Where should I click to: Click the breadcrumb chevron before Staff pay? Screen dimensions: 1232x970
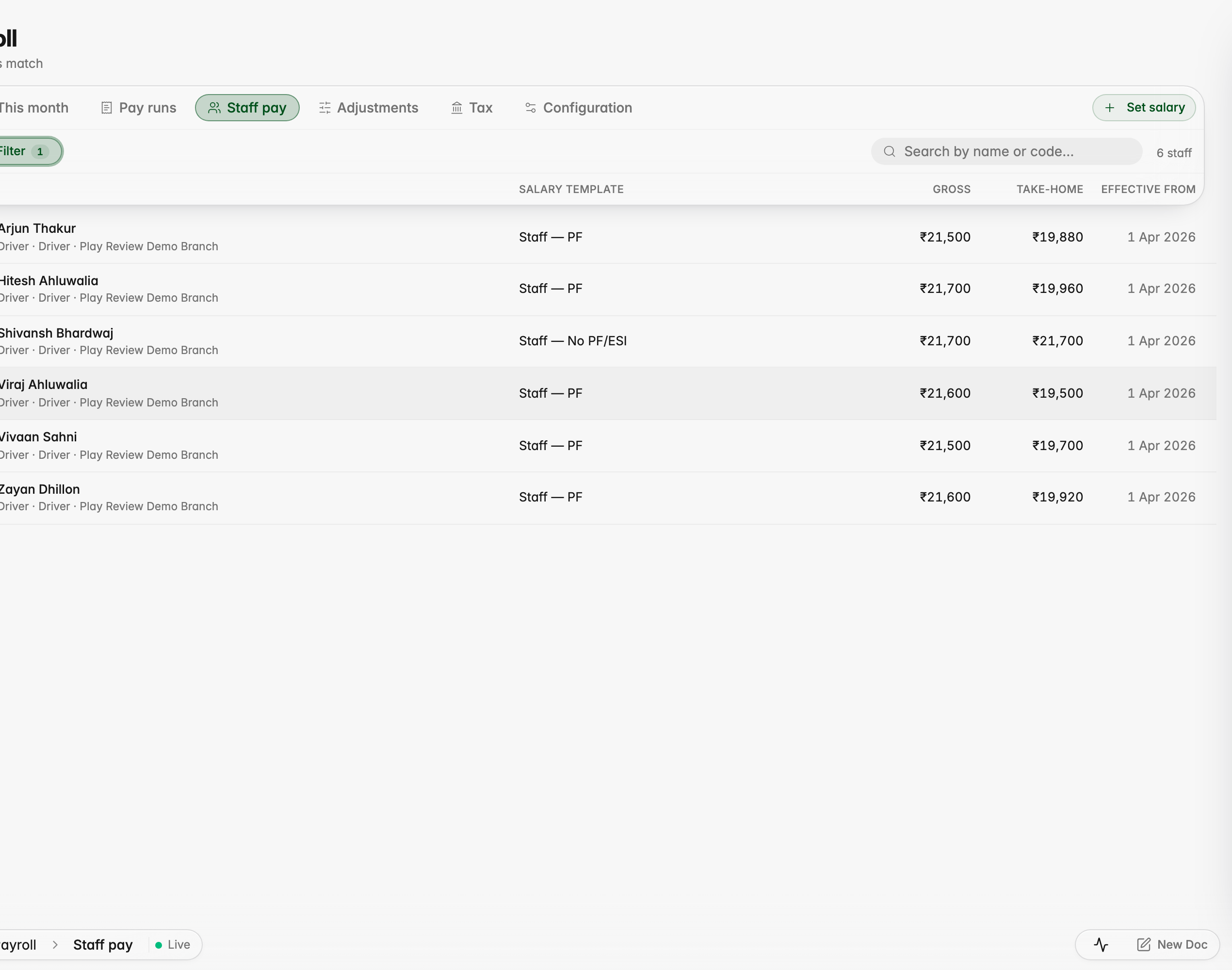[x=55, y=944]
